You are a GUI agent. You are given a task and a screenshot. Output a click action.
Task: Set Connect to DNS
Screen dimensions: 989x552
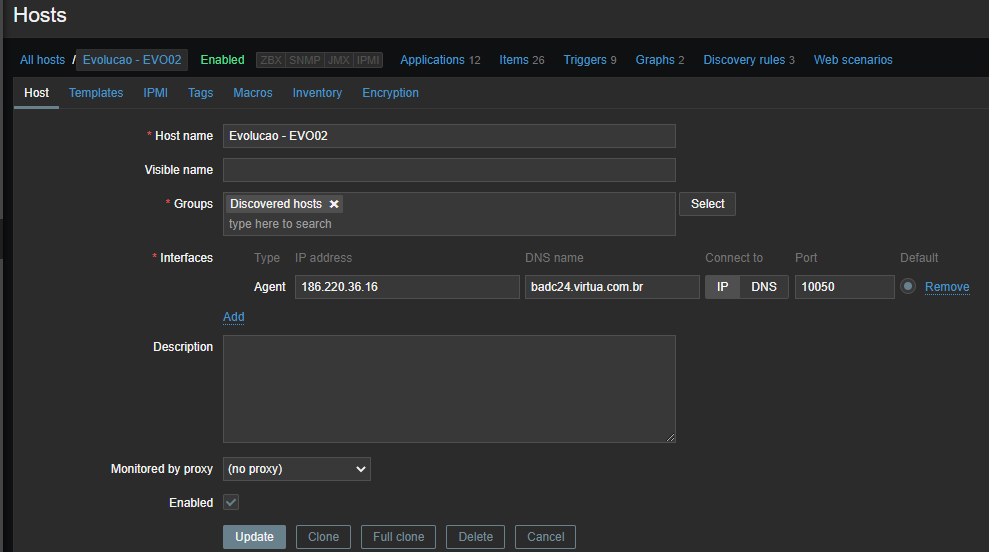(764, 287)
